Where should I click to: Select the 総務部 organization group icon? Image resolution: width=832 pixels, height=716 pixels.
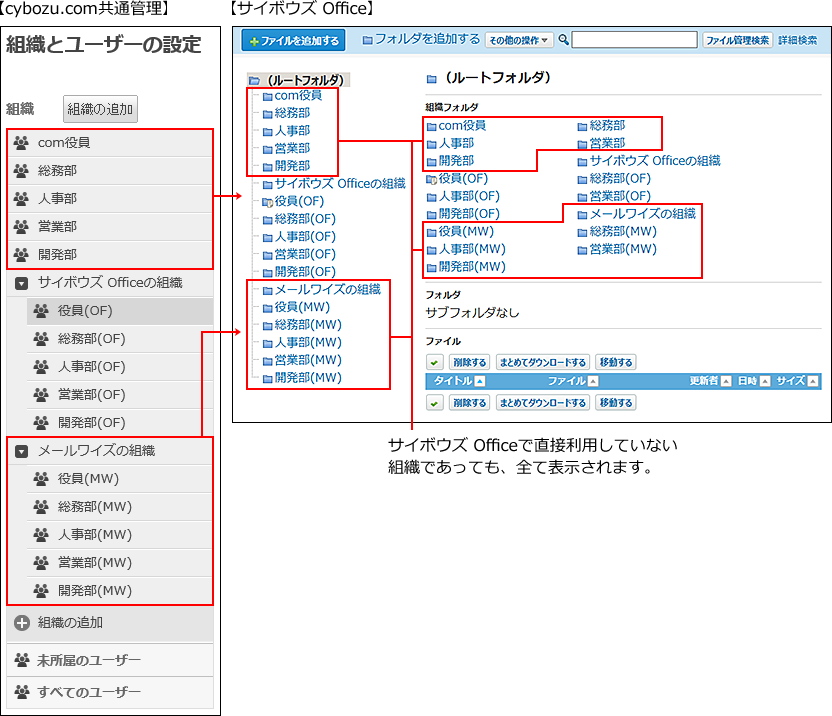pyautogui.click(x=21, y=171)
